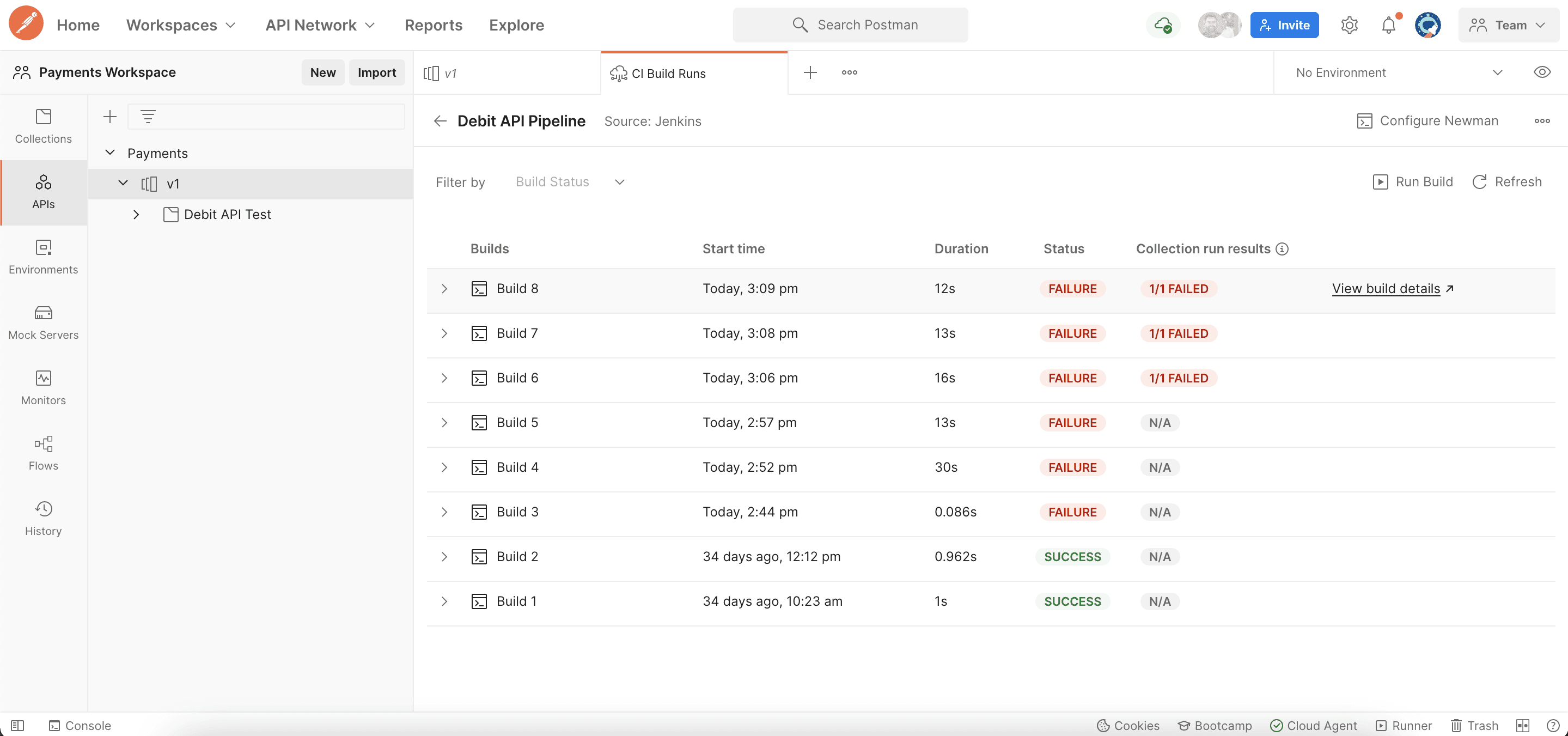The width and height of the screenshot is (1568, 736).
Task: Switch to the v1 tab
Action: tap(507, 73)
